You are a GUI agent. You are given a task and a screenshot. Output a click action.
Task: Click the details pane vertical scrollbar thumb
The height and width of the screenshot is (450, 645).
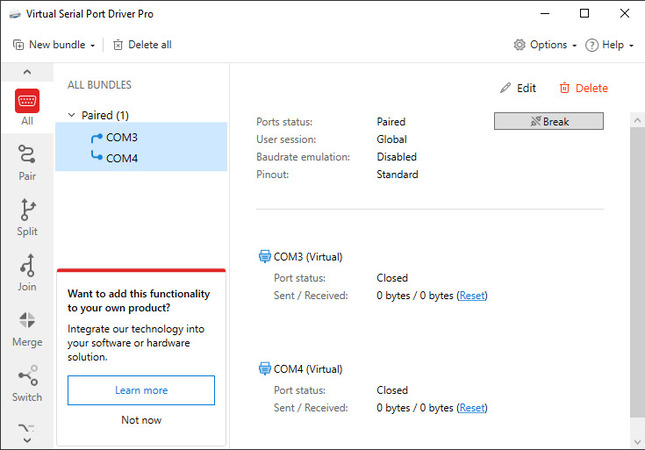point(637,272)
